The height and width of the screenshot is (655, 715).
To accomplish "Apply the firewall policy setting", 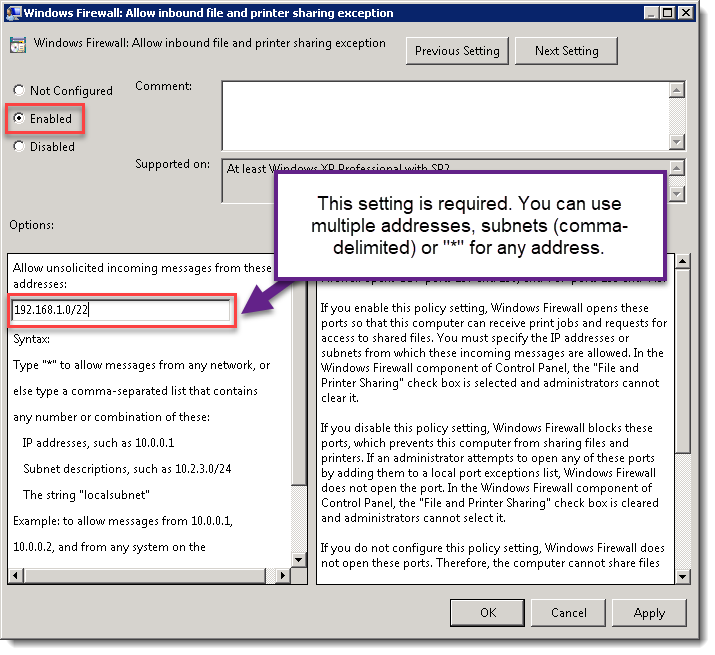I will 649,613.
